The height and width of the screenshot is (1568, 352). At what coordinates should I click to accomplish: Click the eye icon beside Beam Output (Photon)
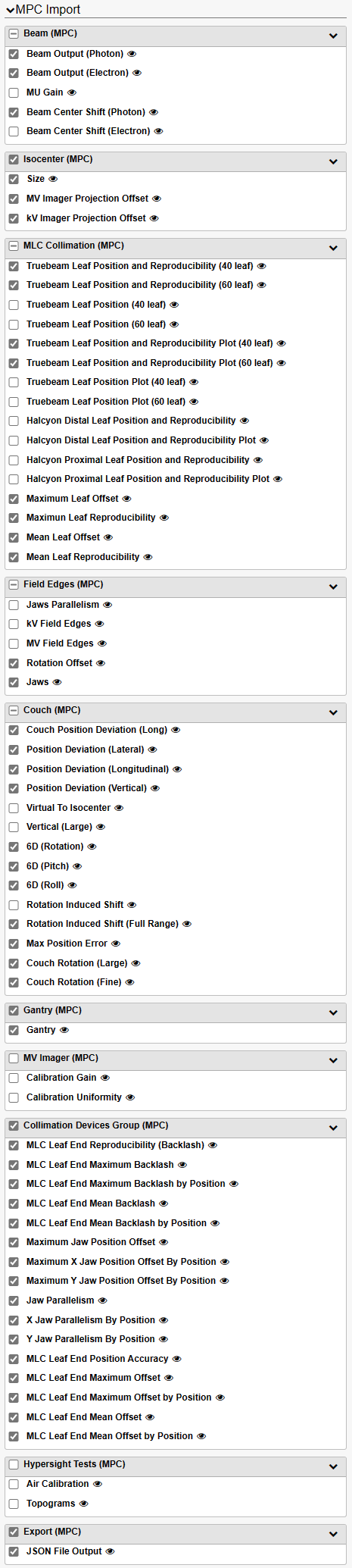(x=132, y=54)
